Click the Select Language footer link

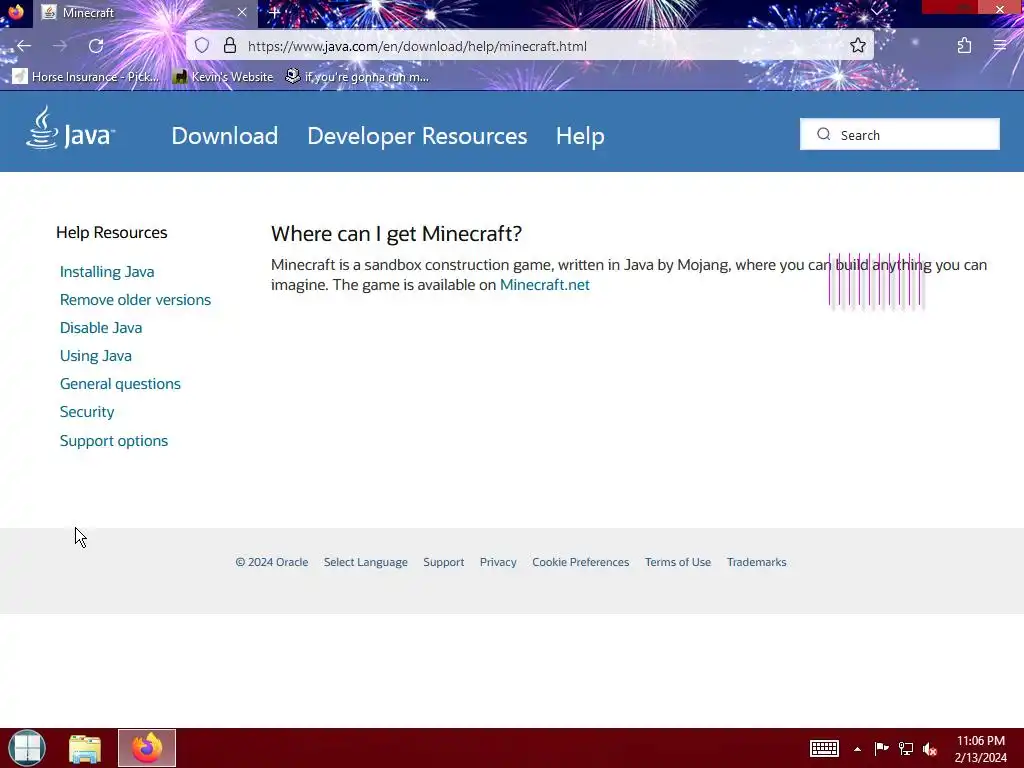[x=366, y=562]
